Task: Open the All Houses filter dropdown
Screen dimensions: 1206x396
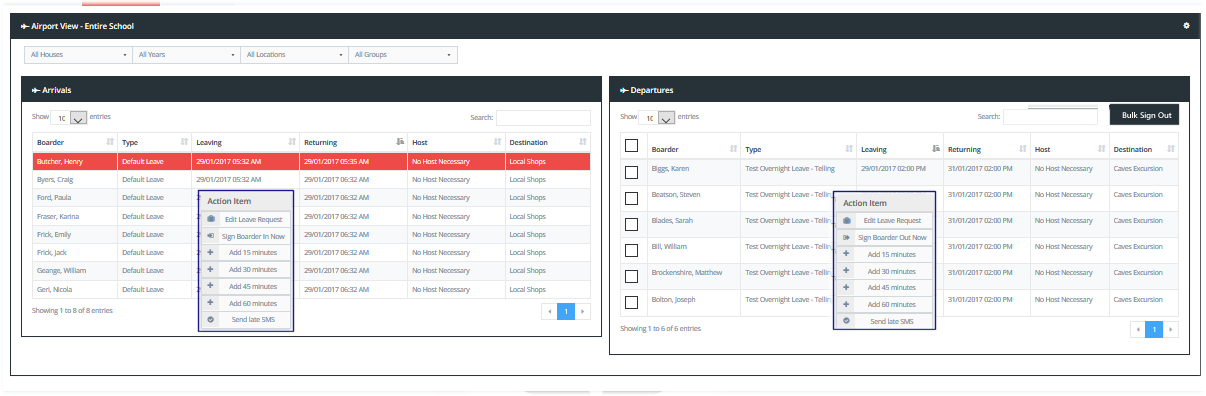Action: [x=78, y=54]
